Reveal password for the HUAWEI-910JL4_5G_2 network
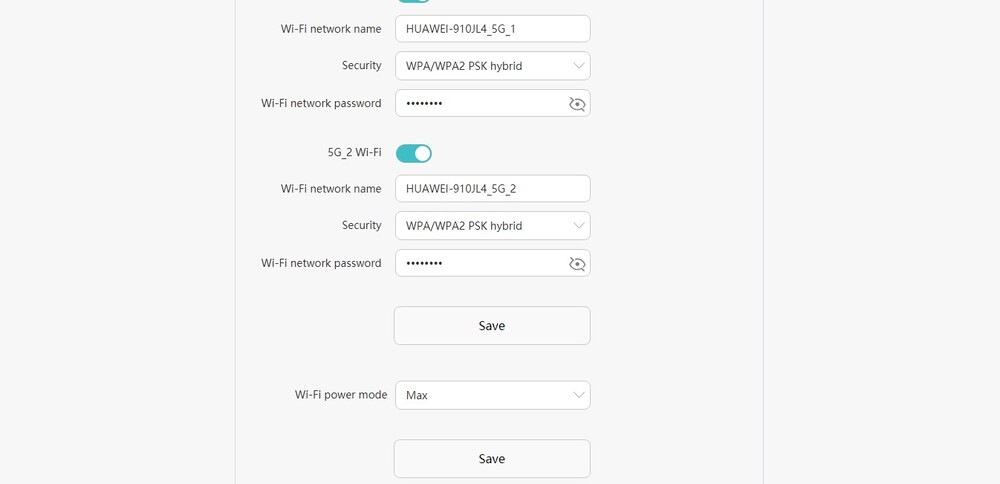 pos(577,264)
